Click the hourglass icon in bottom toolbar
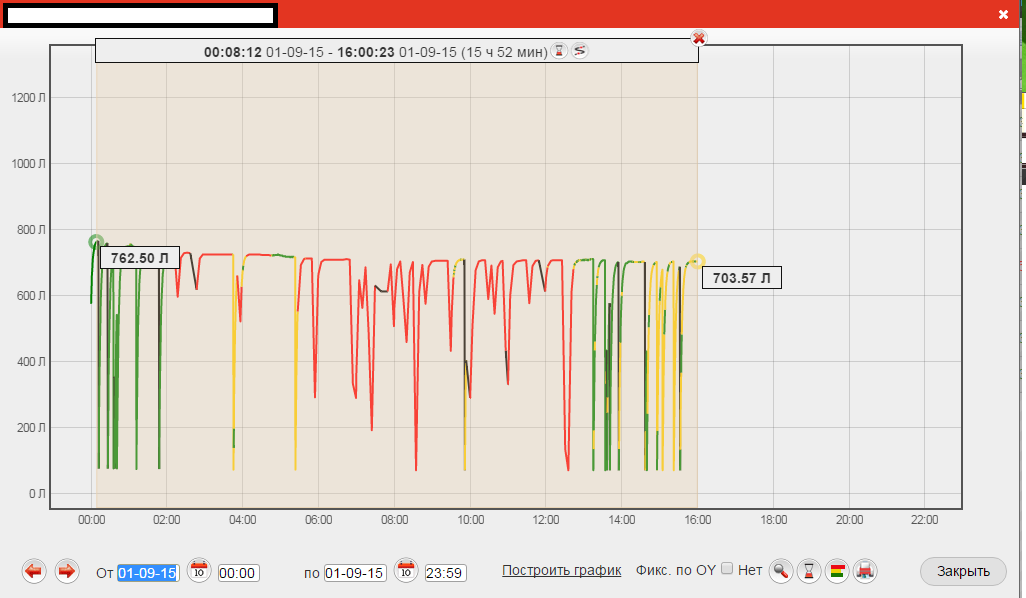Image resolution: width=1026 pixels, height=598 pixels. pos(809,571)
